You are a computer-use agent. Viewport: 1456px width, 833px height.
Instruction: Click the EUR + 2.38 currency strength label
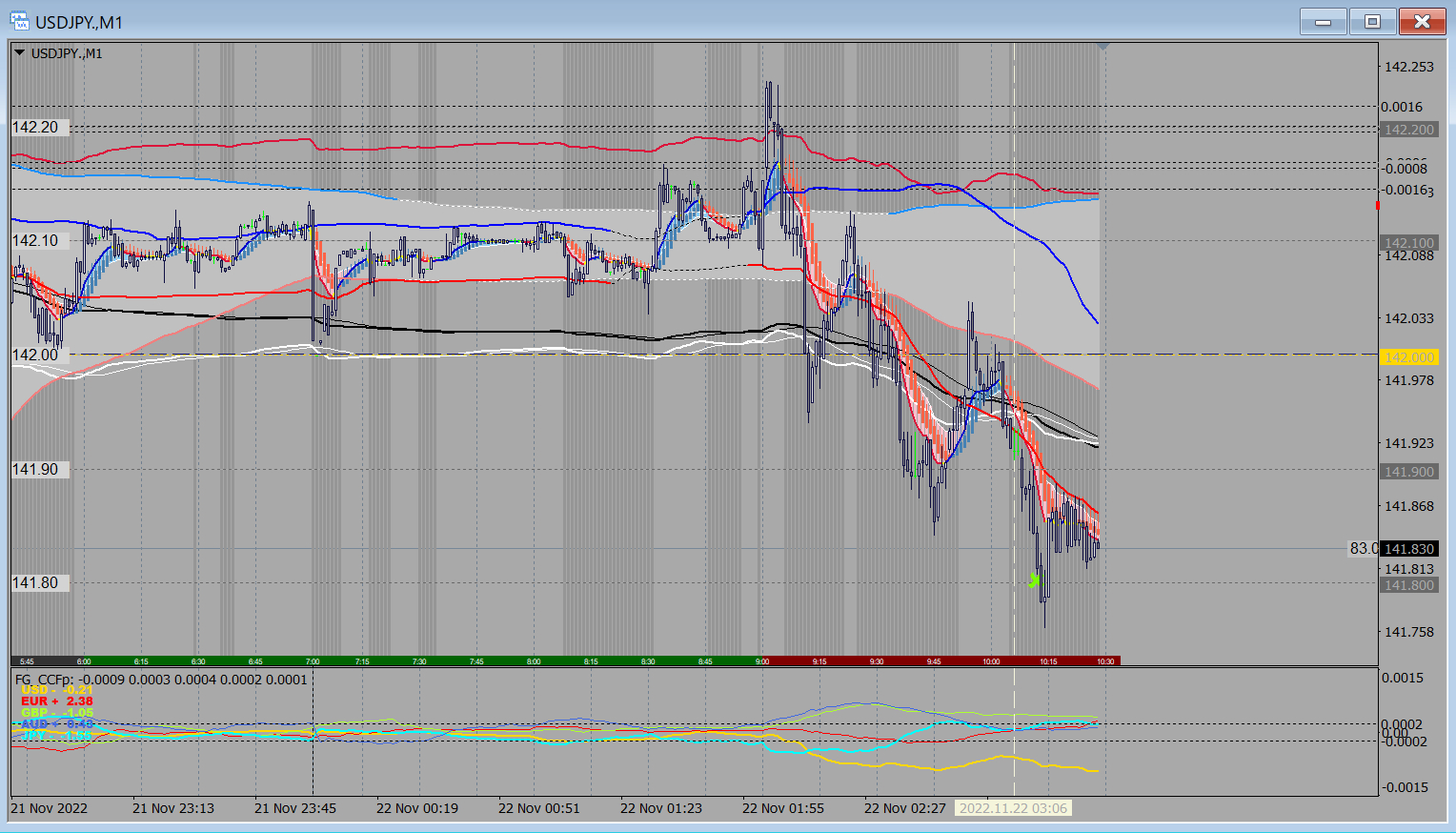pyautogui.click(x=57, y=701)
